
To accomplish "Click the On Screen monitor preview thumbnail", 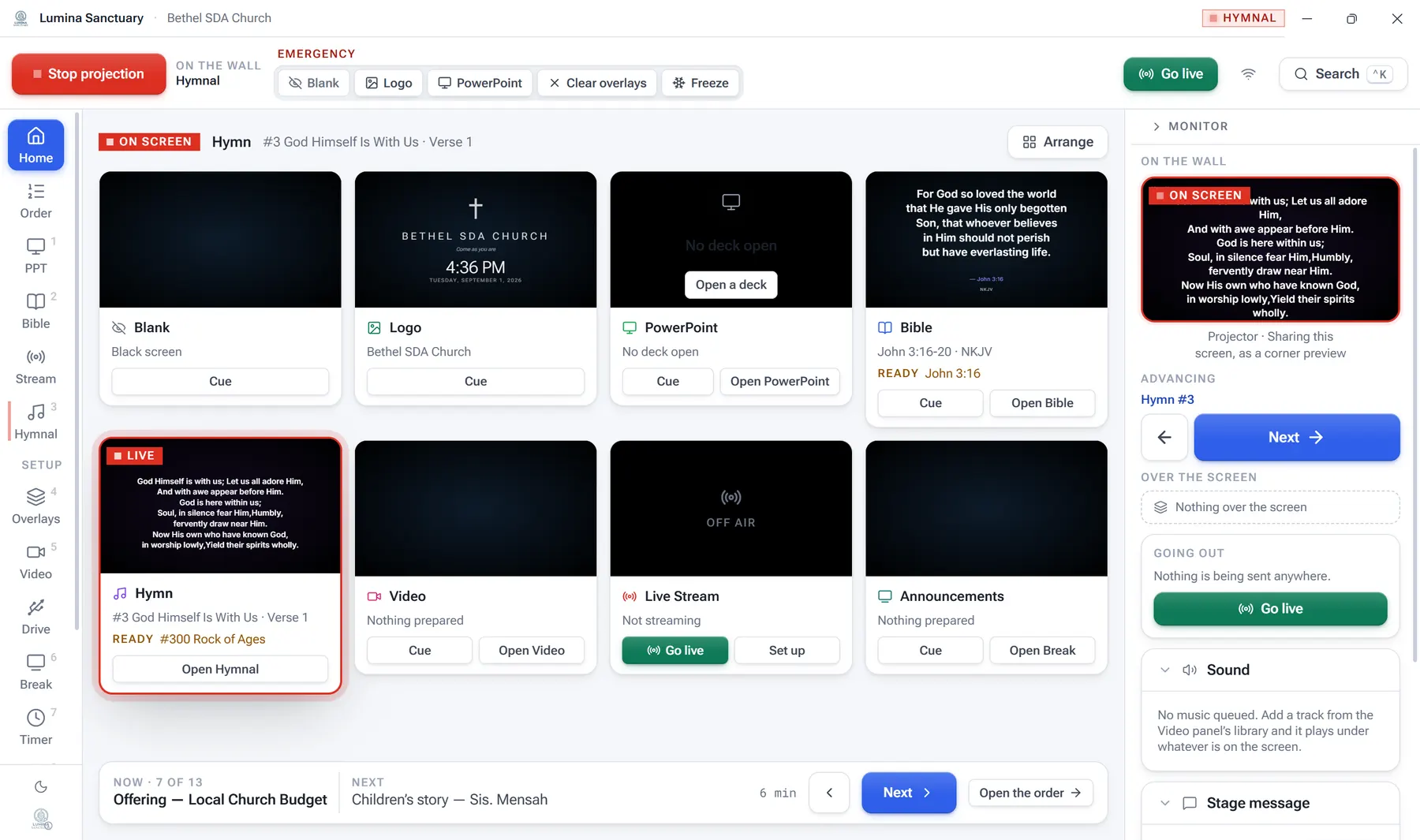I will pos(1270,249).
